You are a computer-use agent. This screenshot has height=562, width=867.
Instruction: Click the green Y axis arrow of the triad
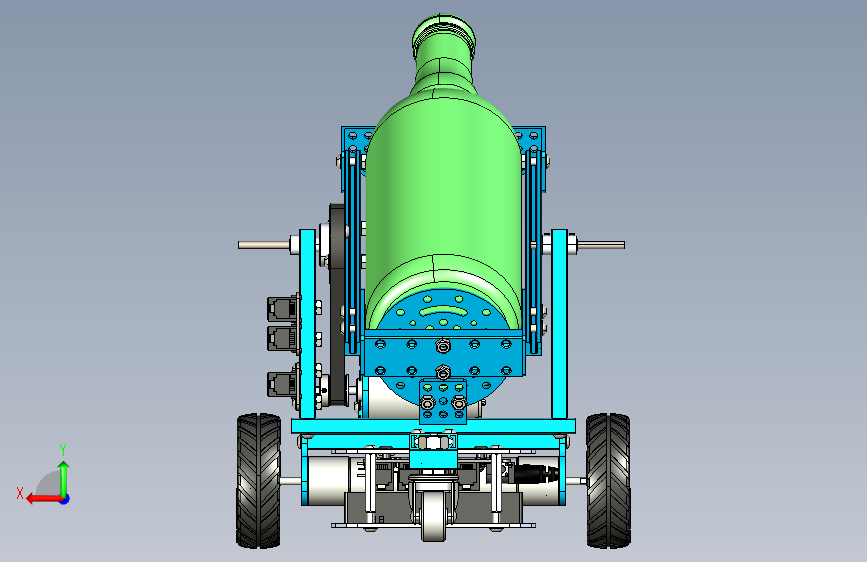[x=64, y=478]
